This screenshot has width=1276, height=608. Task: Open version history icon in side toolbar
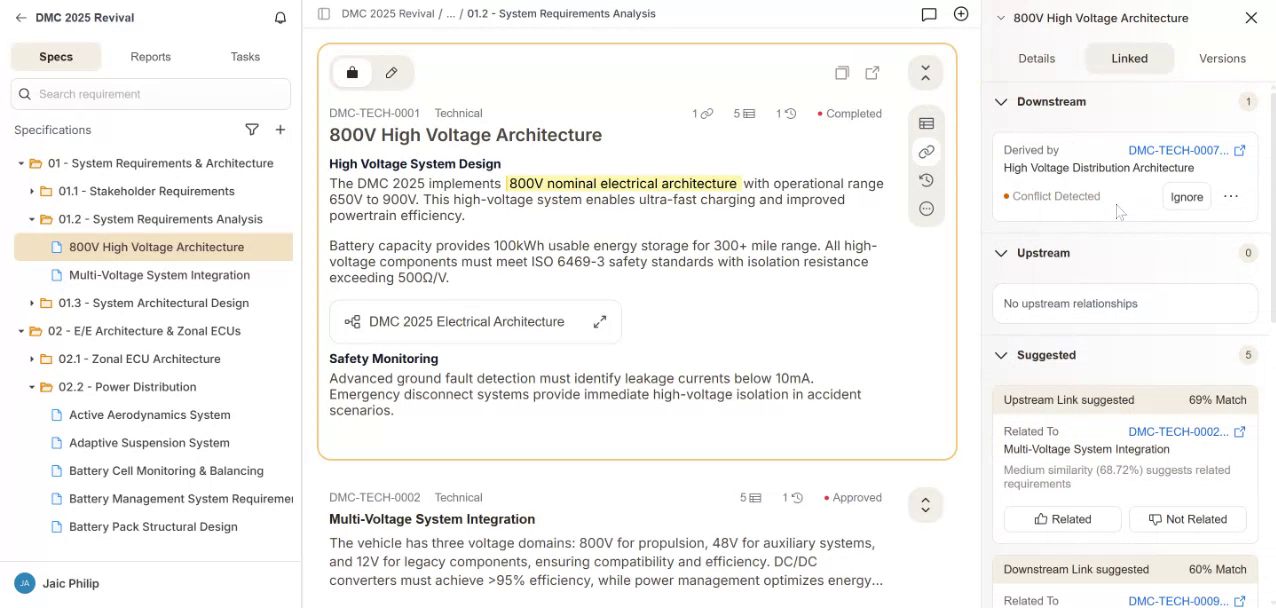(926, 180)
